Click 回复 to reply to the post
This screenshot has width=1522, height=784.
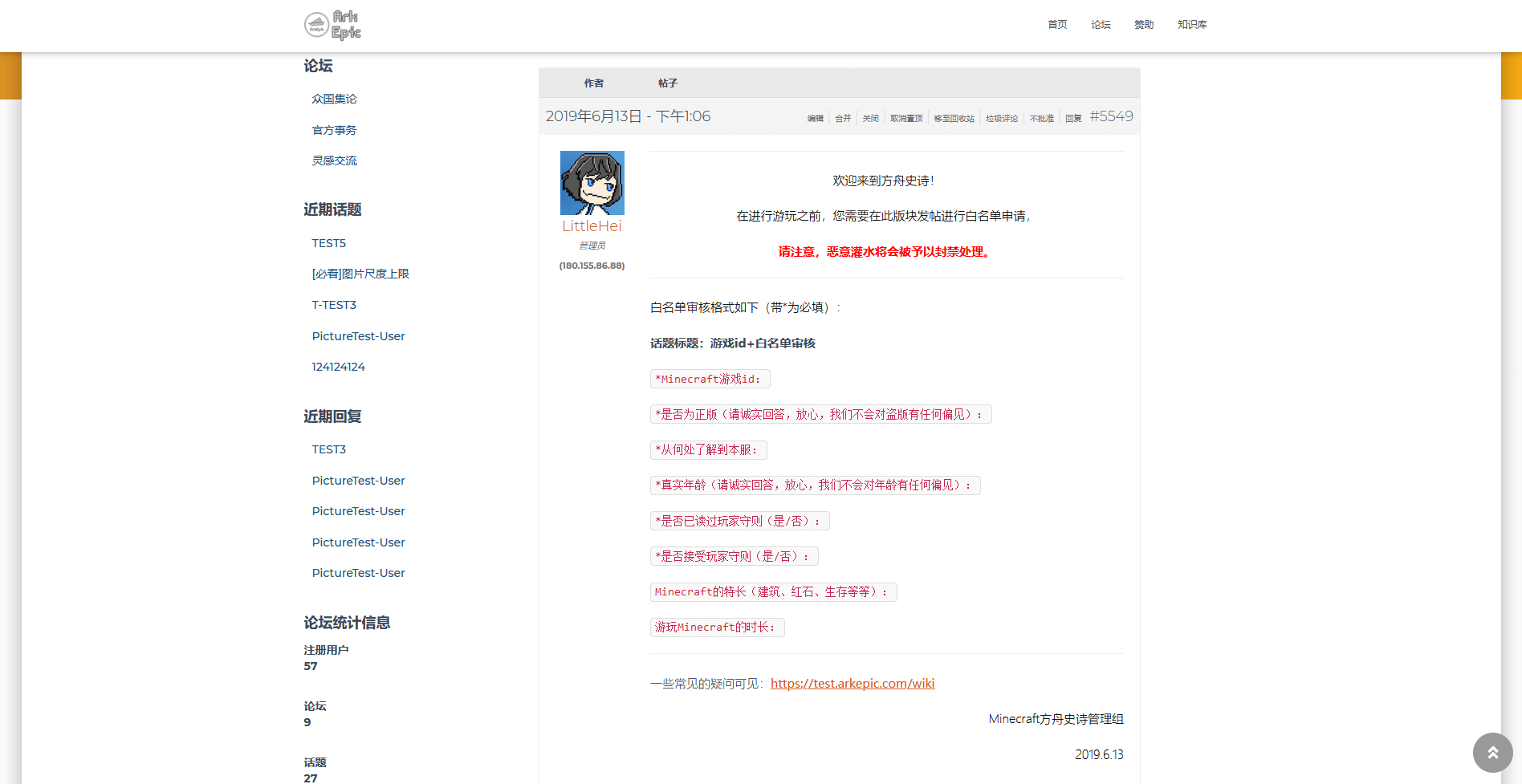[1073, 119]
